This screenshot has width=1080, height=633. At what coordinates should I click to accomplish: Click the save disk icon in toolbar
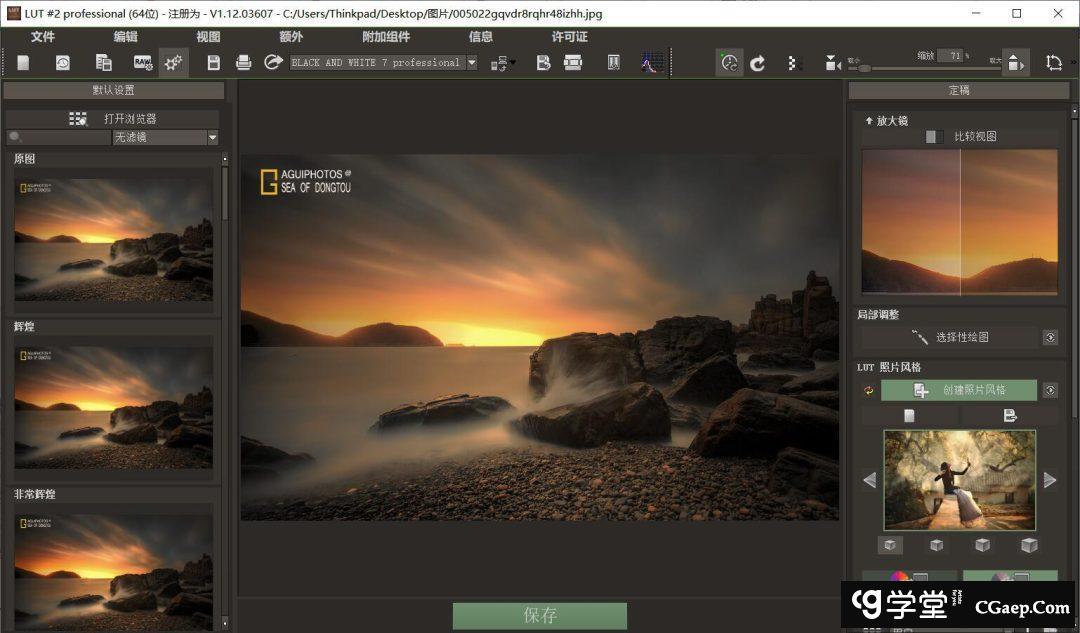pyautogui.click(x=213, y=63)
